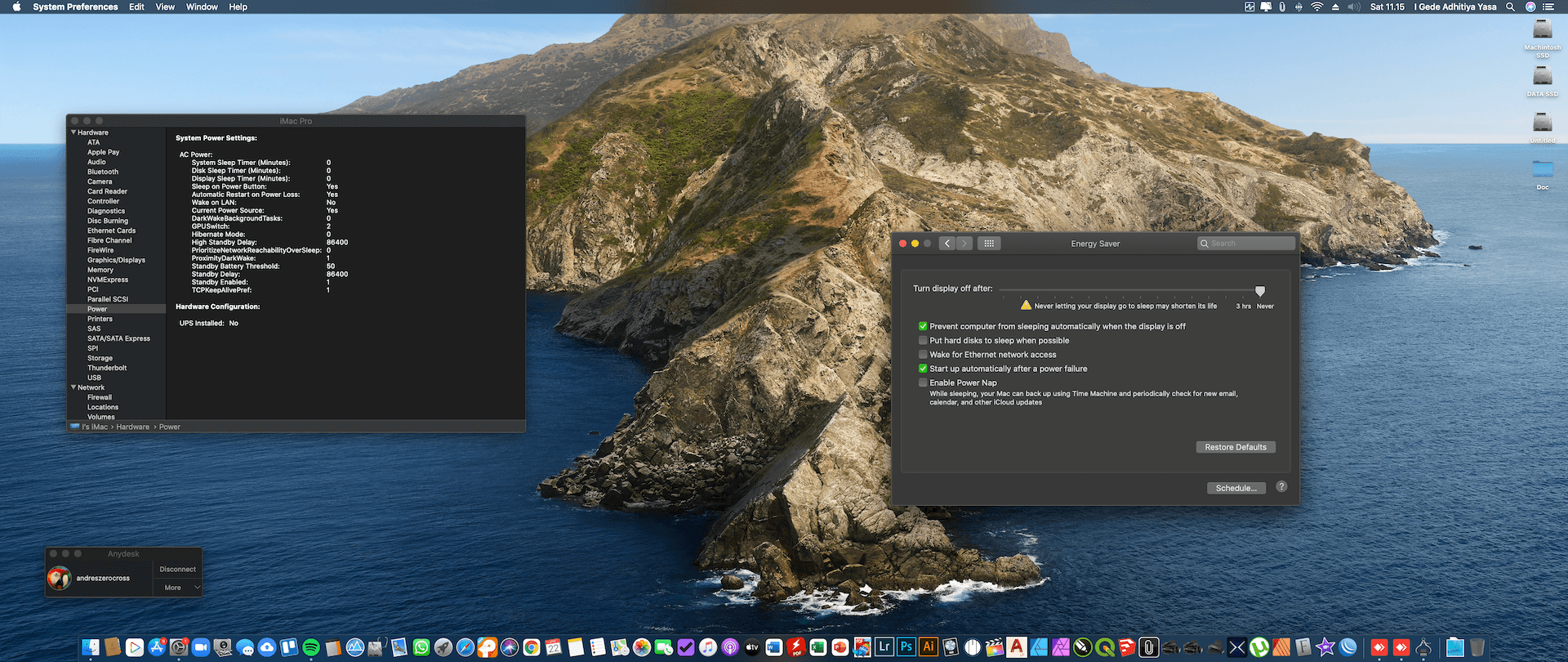Viewport: 1568px width, 662px height.
Task: Open the Energy Saver help question mark
Action: [1281, 486]
